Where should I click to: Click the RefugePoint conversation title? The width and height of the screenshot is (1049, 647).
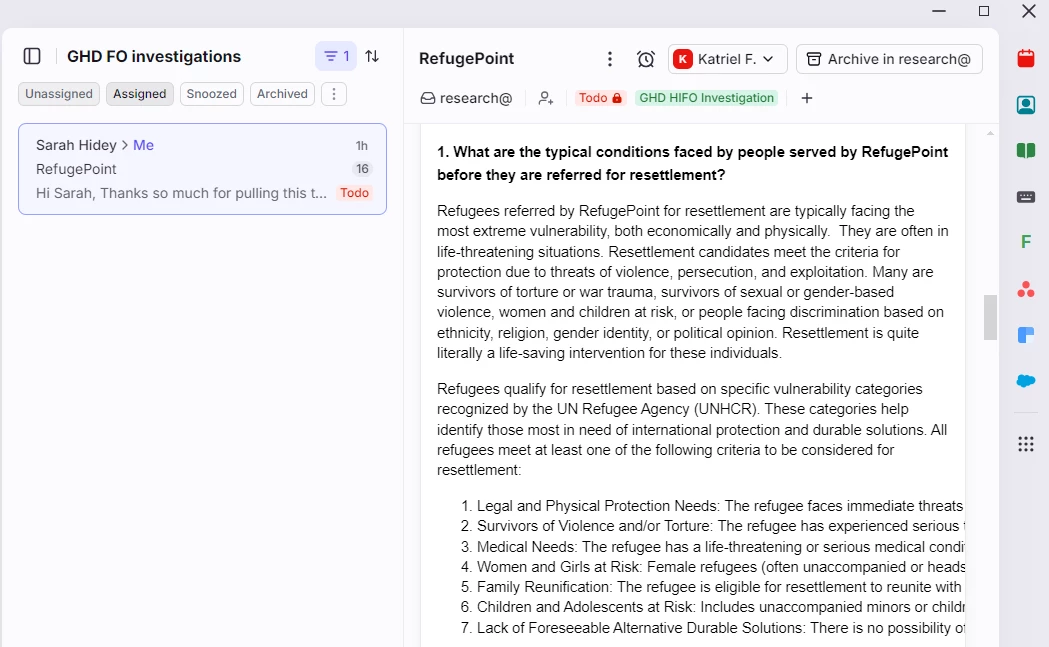point(466,59)
